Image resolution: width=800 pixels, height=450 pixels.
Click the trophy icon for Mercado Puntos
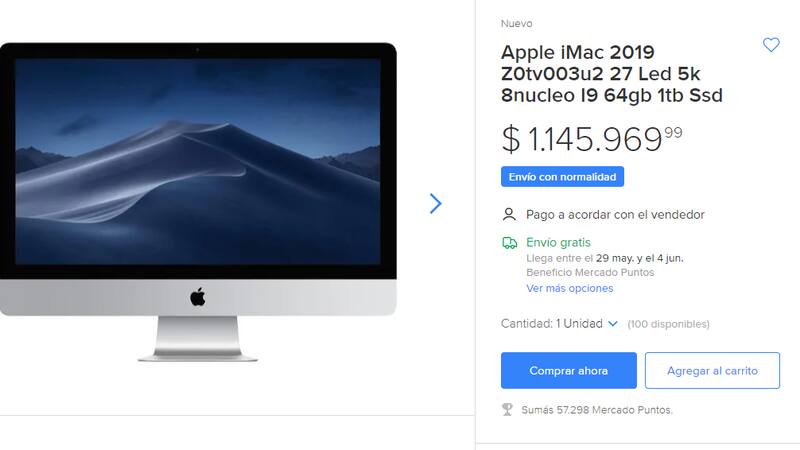507,409
